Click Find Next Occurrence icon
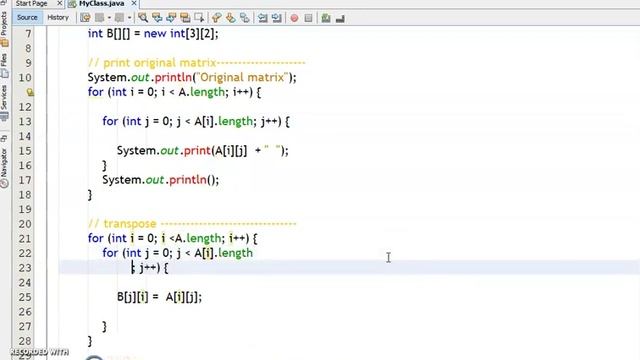This screenshot has height=360, width=640. coord(171,18)
